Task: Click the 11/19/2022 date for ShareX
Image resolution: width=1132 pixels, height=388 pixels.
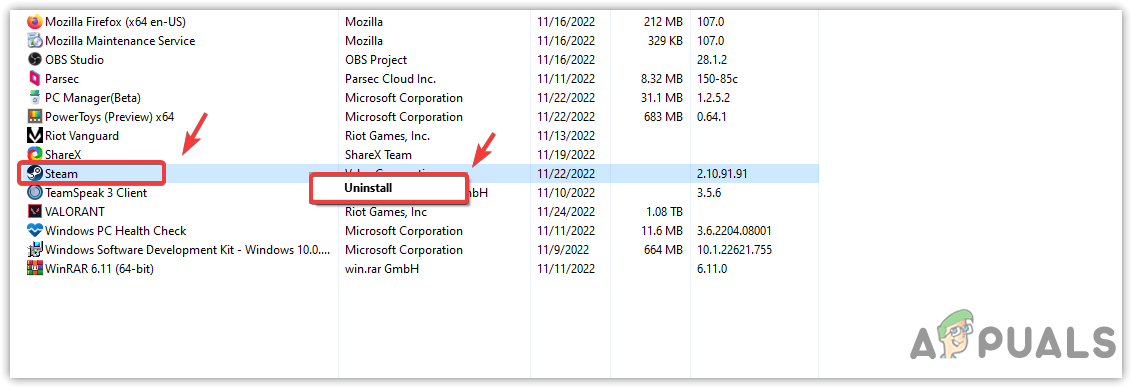Action: click(566, 155)
